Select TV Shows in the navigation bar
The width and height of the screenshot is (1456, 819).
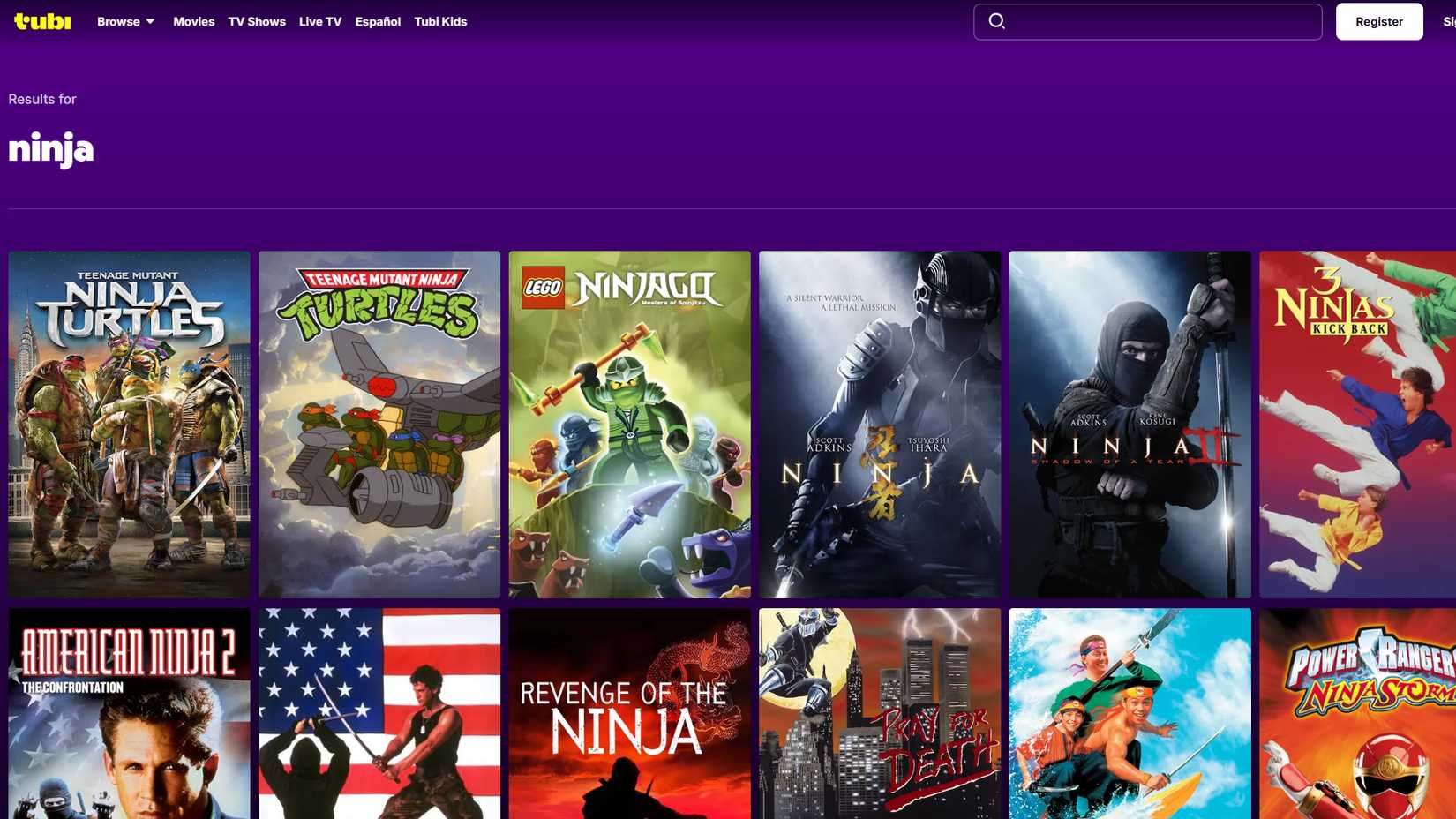[x=256, y=21]
